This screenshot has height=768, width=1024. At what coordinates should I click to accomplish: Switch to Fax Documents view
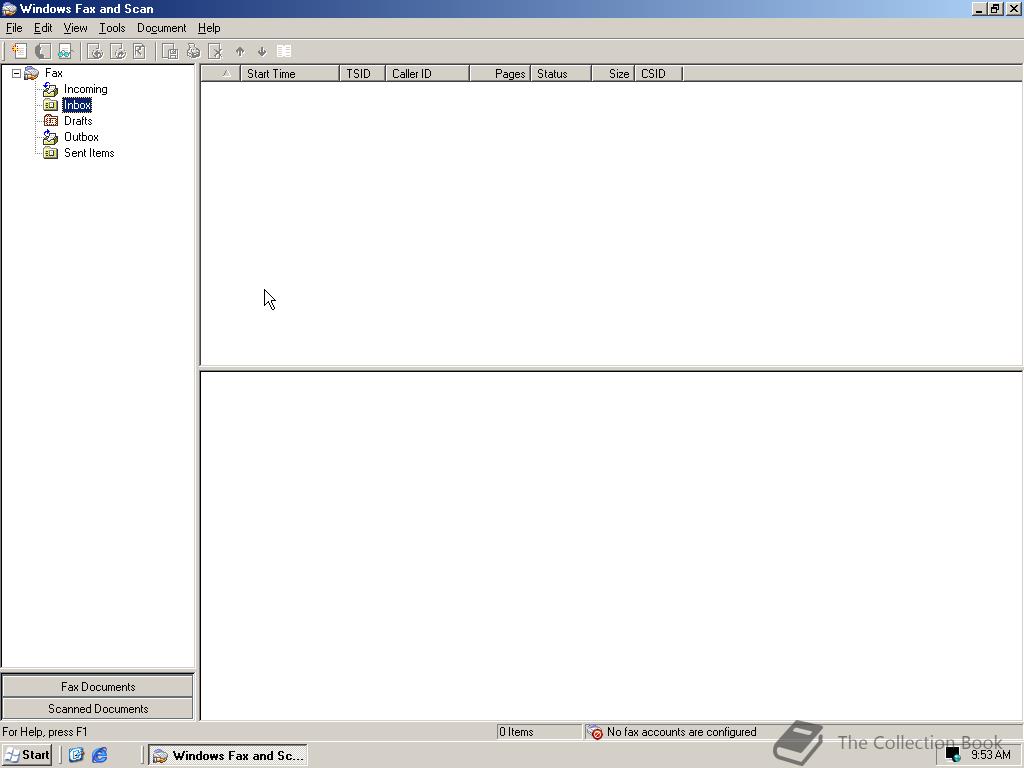click(x=98, y=686)
